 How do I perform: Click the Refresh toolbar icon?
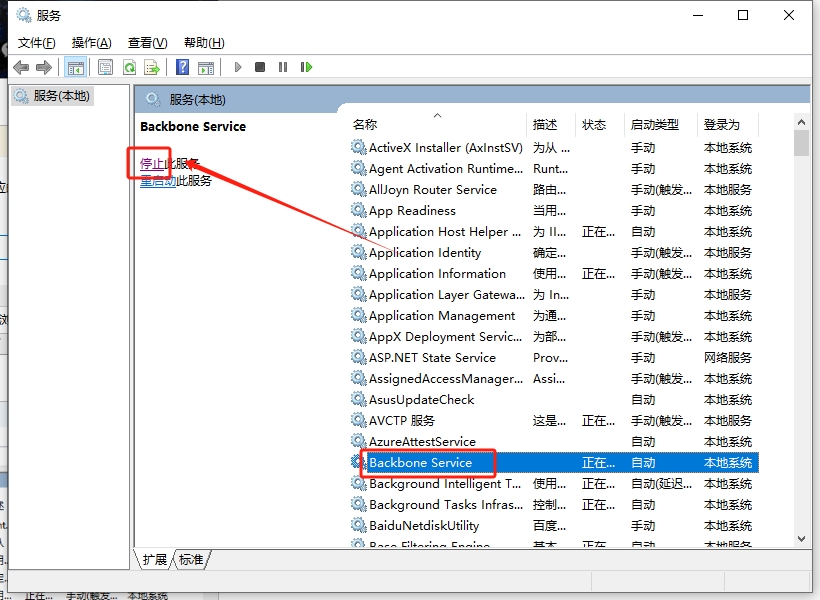pos(129,67)
